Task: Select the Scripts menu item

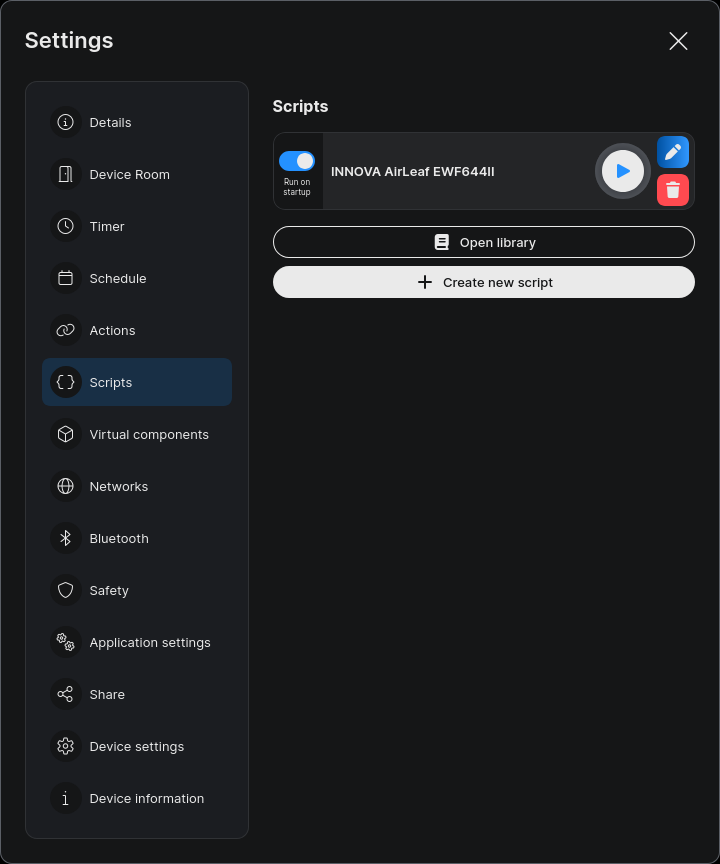Action: tap(137, 382)
